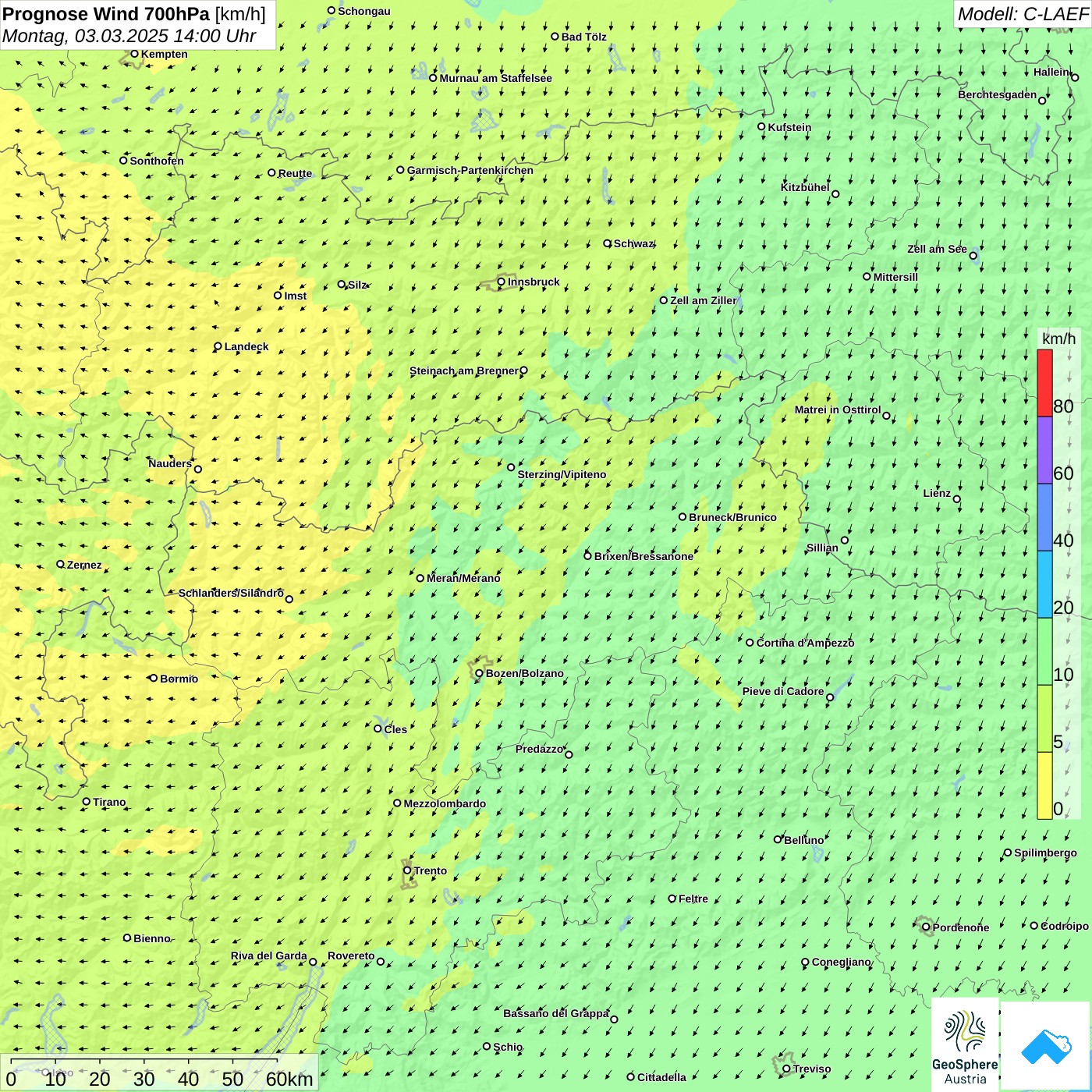Click the 'Zell am Ziller' label
The image size is (1092, 1092).
point(703,300)
